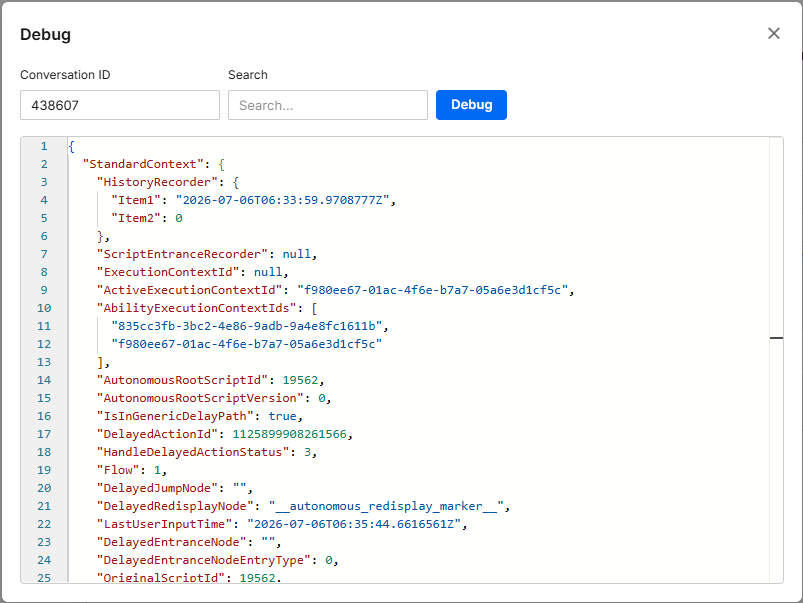Click line number 13 in the gutter

44,362
